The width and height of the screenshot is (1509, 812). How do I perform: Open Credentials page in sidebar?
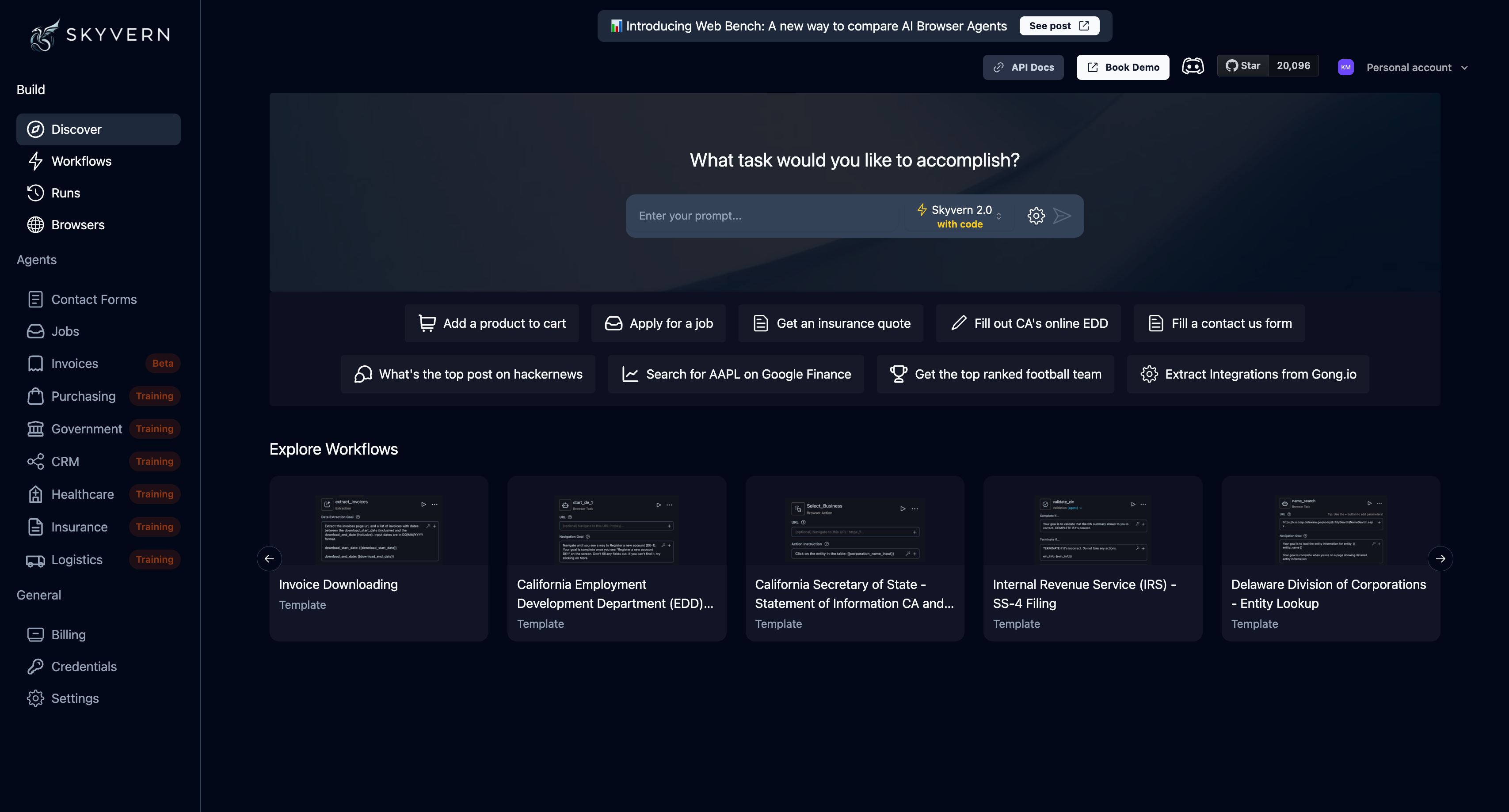[84, 666]
